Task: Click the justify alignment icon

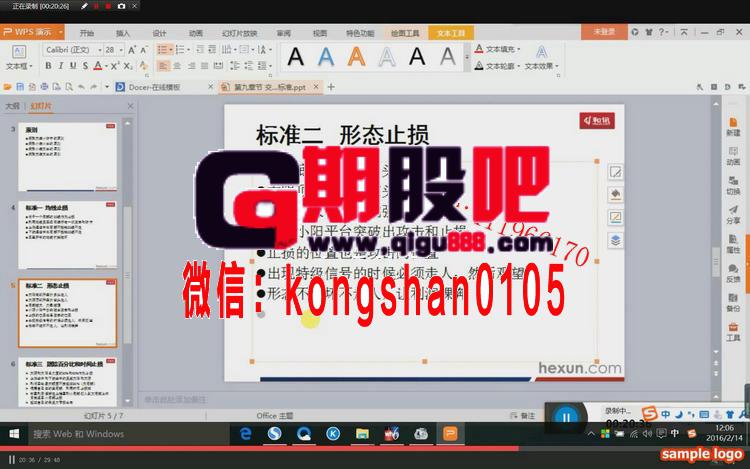Action: pos(205,65)
